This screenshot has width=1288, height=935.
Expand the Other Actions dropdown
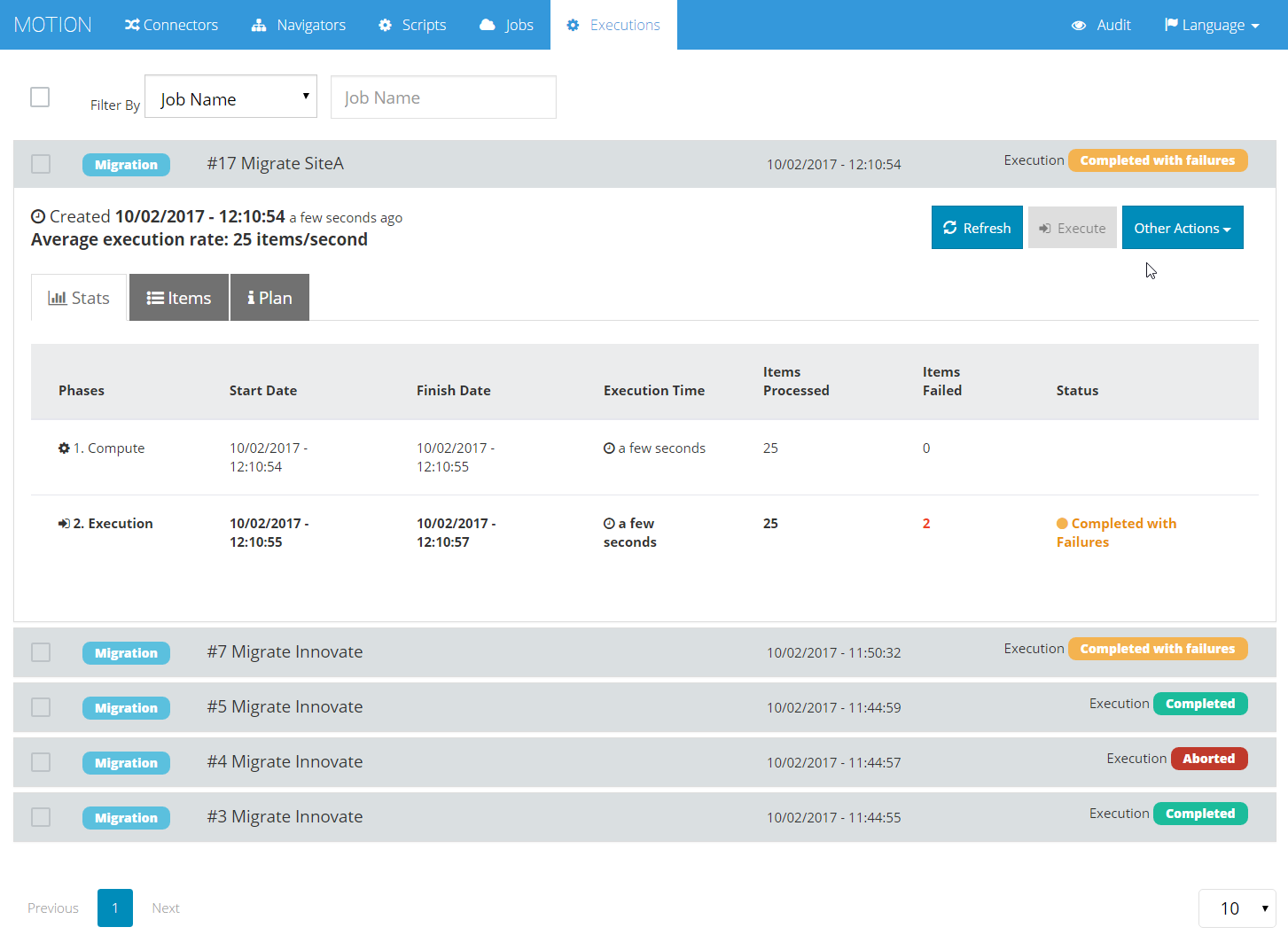1183,228
